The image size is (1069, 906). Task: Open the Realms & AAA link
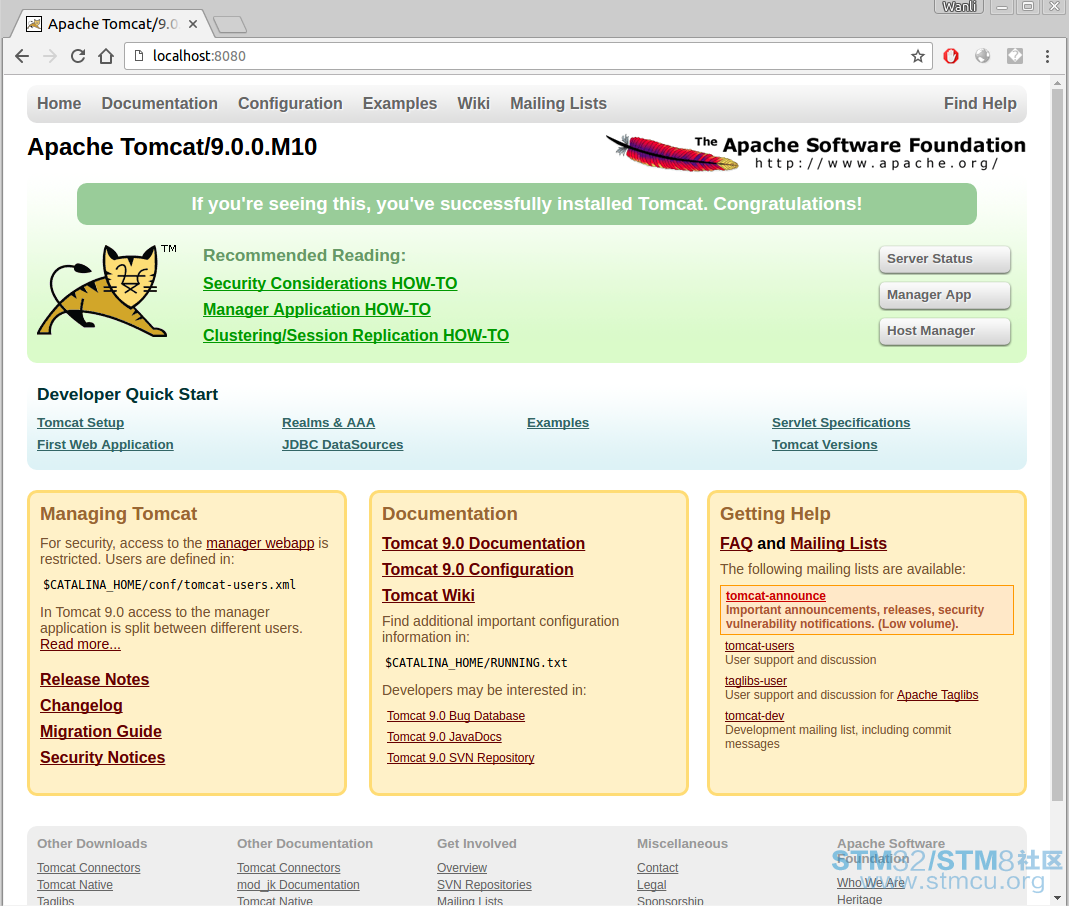(329, 423)
